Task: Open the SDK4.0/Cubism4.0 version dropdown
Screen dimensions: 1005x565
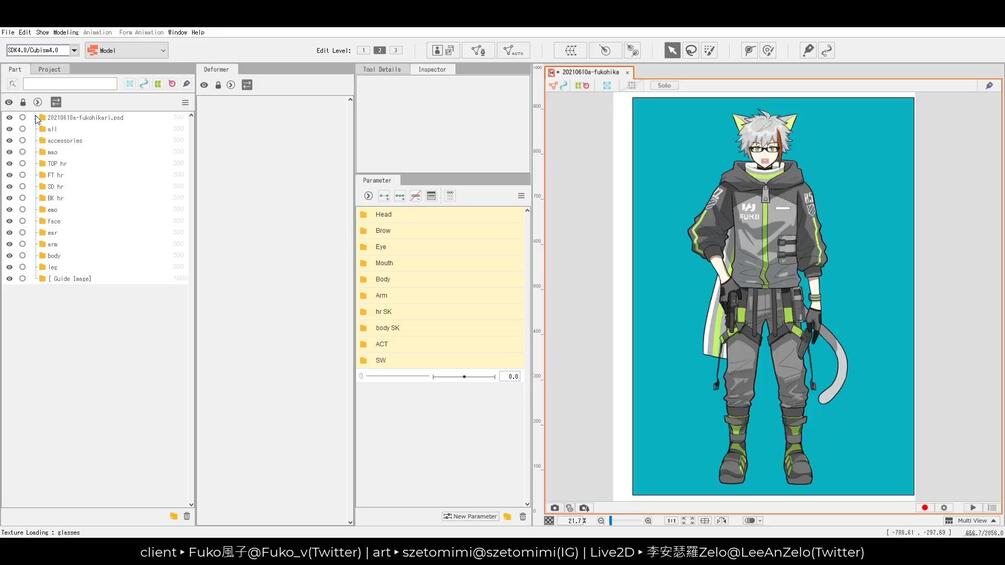Action: pos(74,50)
